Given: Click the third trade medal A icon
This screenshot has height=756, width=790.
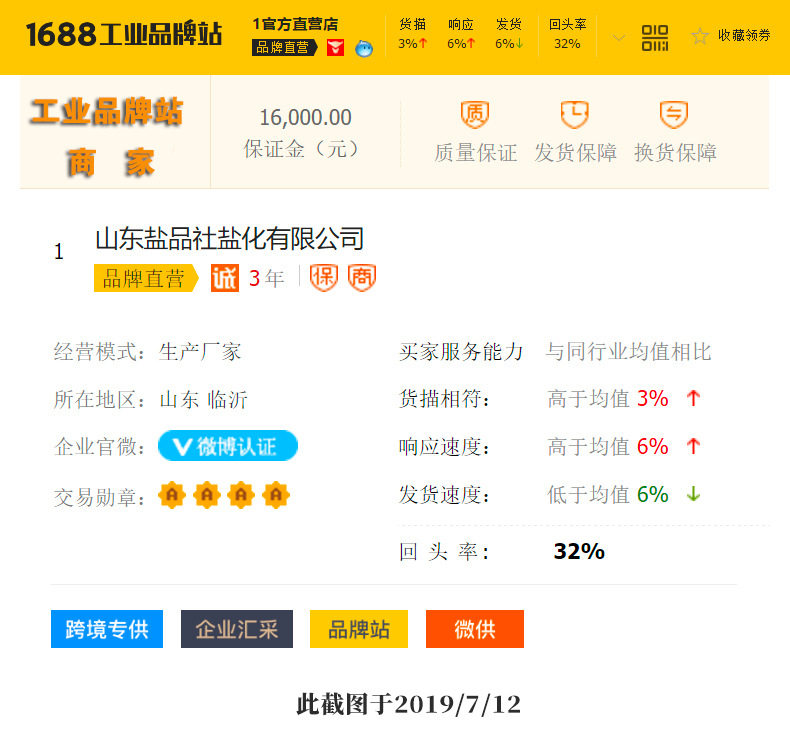Looking at the screenshot, I should tap(241, 496).
